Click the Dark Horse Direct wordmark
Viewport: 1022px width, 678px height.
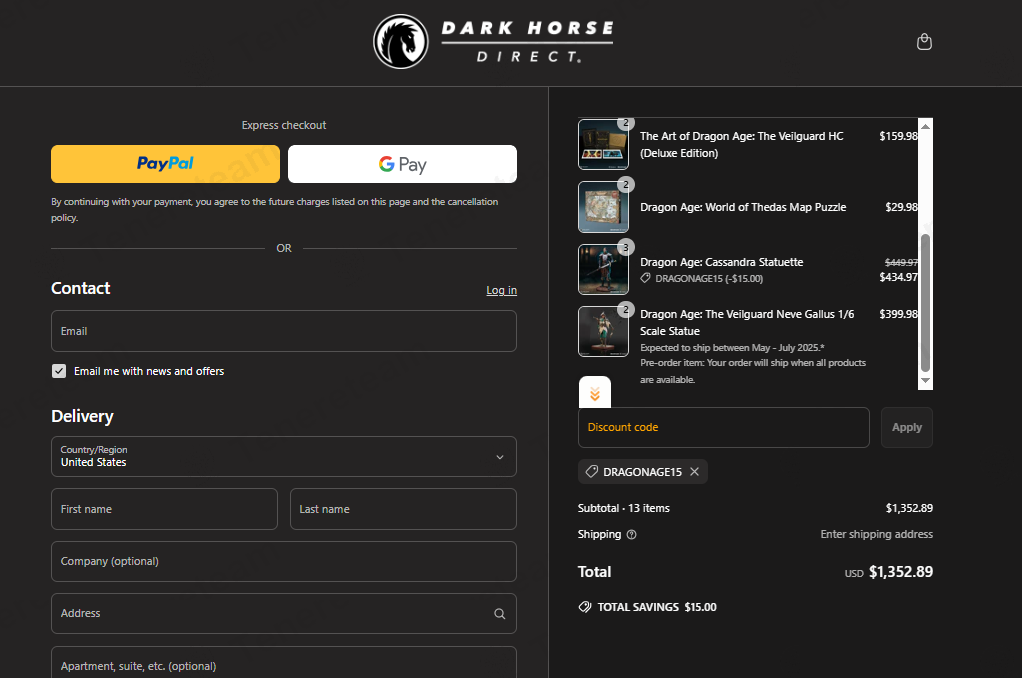(x=527, y=42)
